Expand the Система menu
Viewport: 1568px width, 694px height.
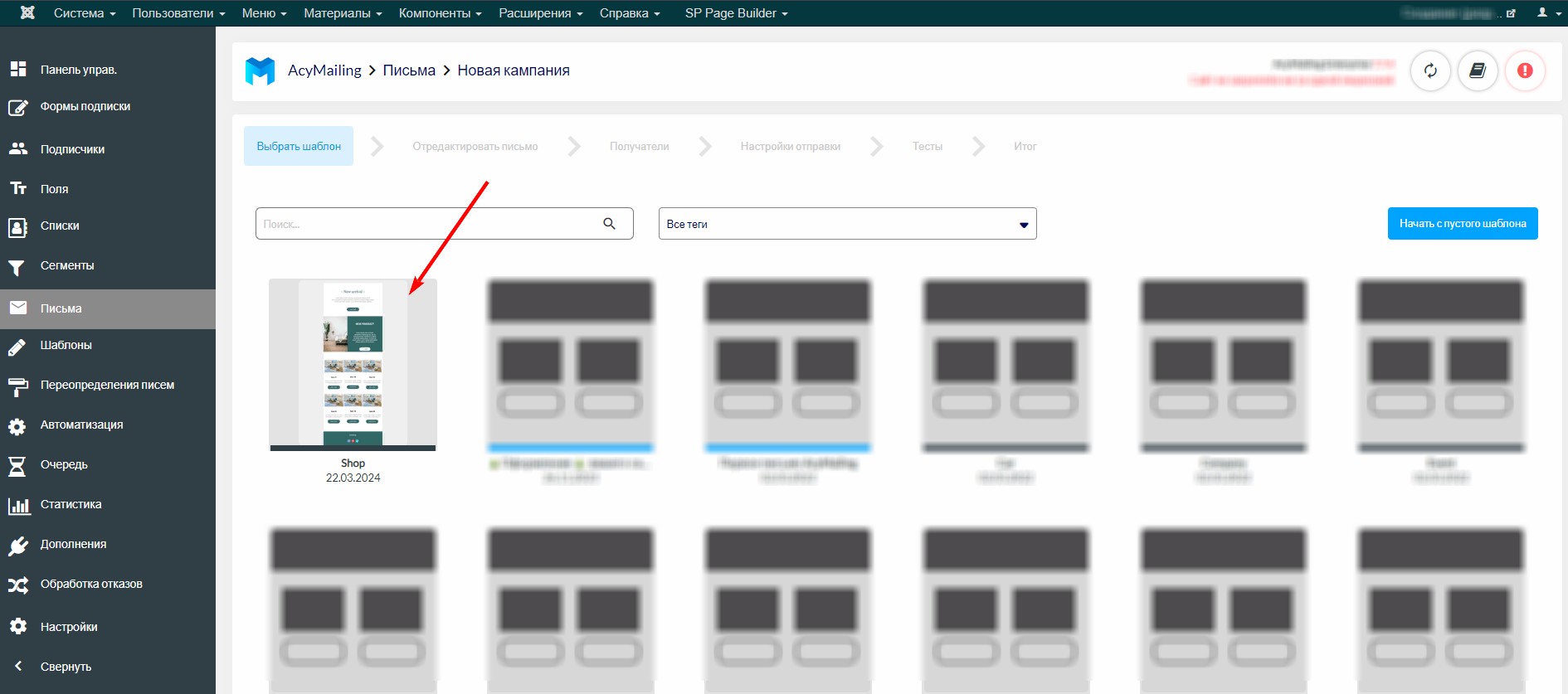pos(85,13)
